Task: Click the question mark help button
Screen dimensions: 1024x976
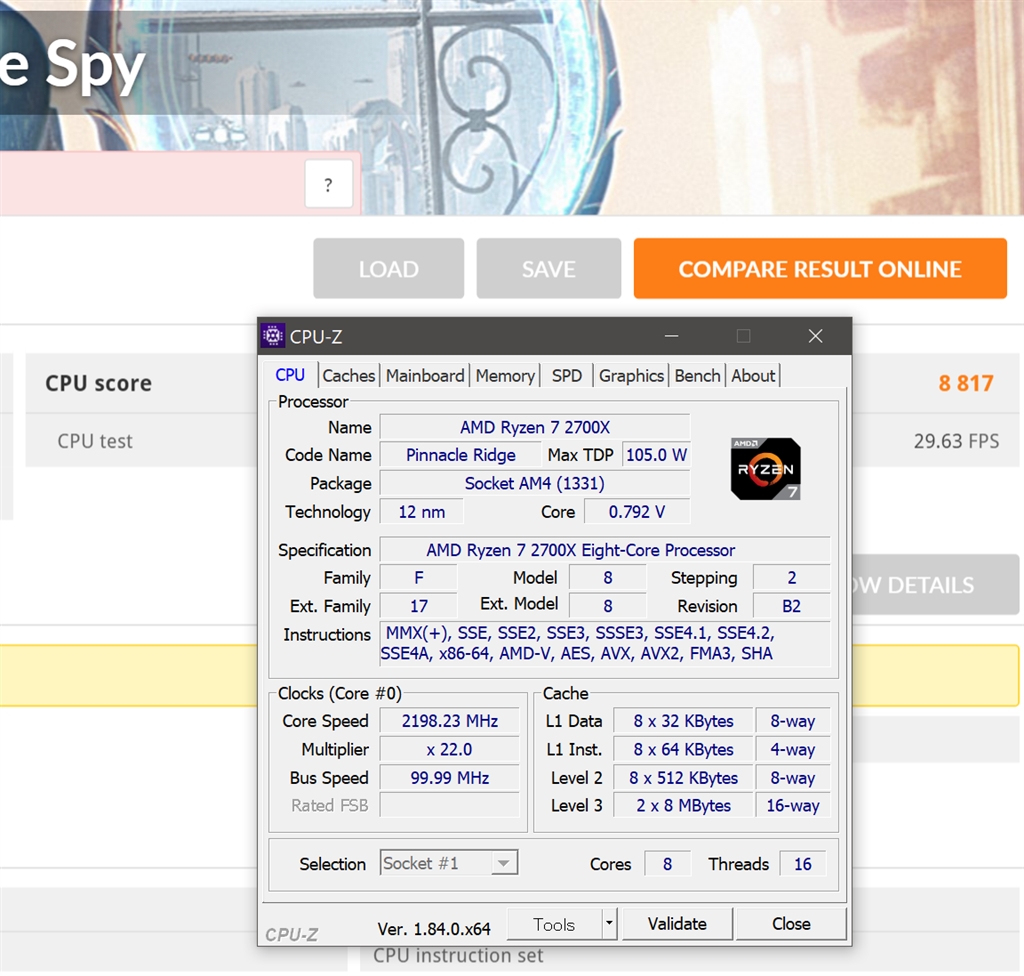Action: pos(328,184)
